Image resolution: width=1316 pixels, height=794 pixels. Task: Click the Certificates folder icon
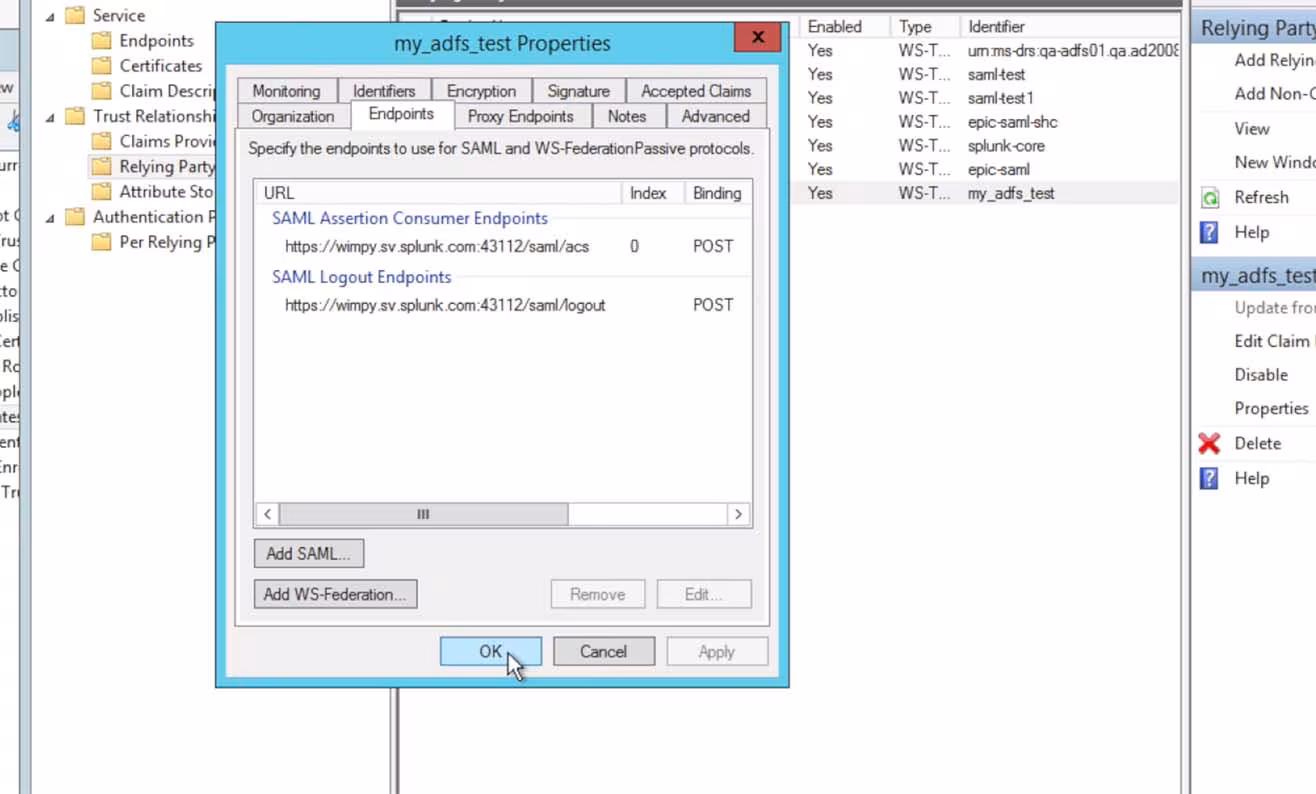pyautogui.click(x=101, y=66)
